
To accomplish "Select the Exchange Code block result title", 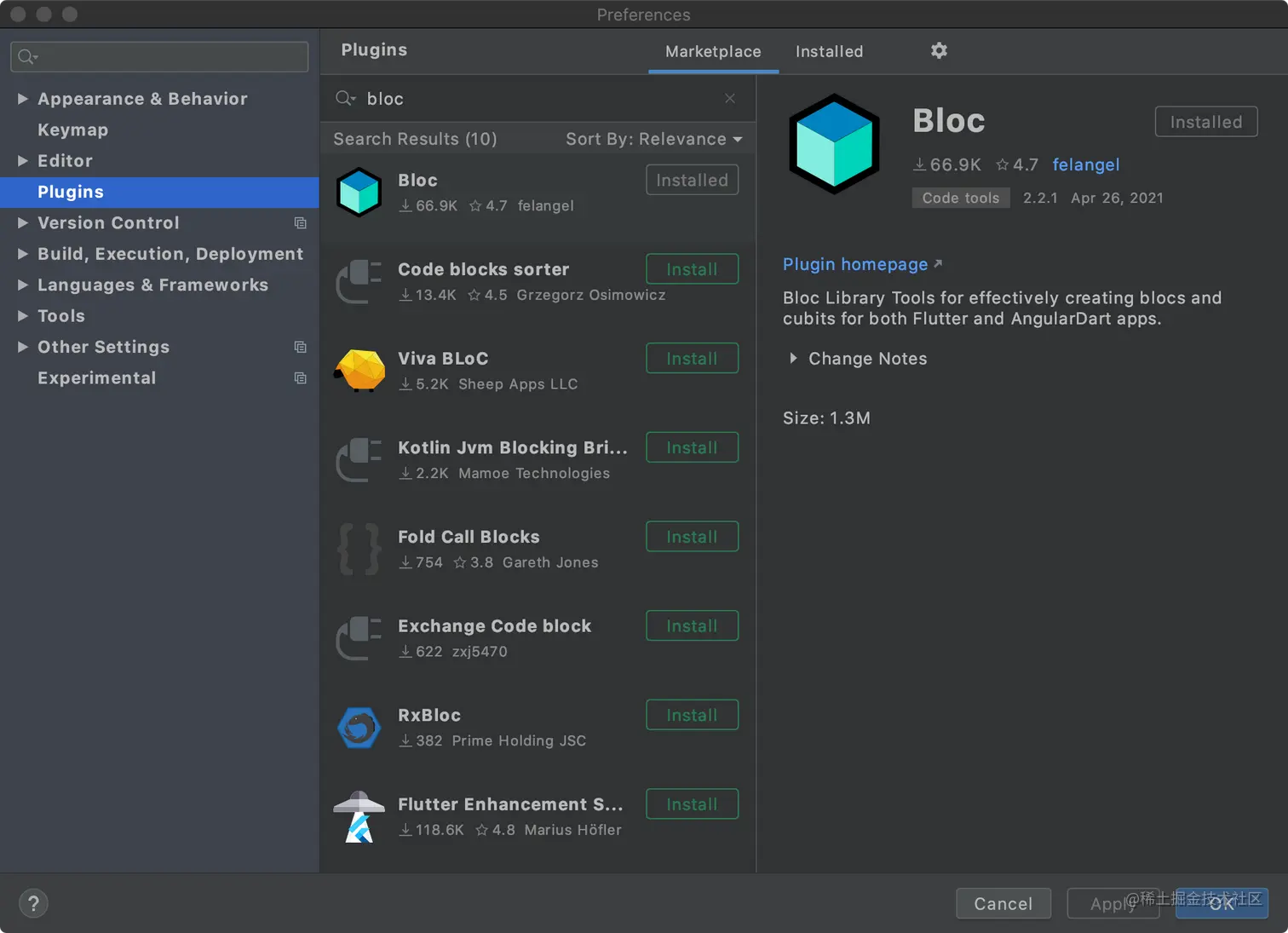I will (494, 626).
